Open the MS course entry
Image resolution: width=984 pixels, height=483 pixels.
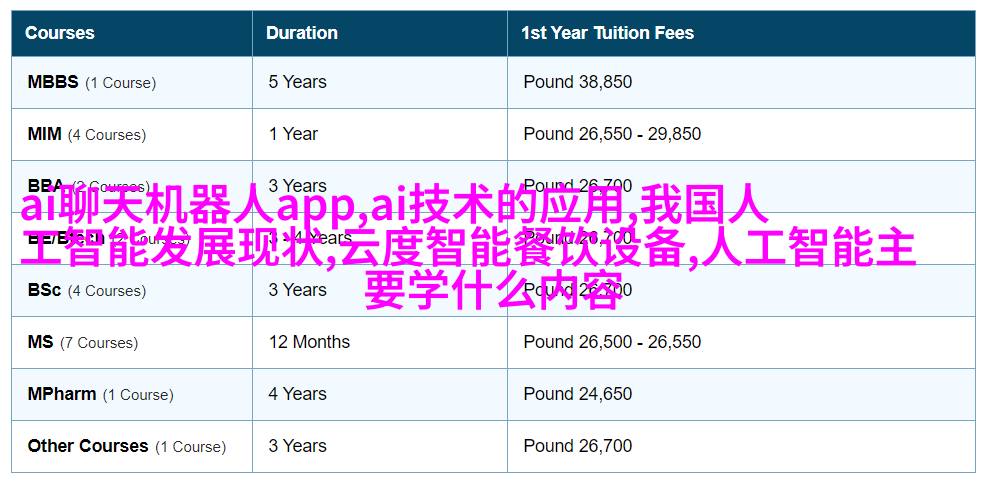pos(41,342)
